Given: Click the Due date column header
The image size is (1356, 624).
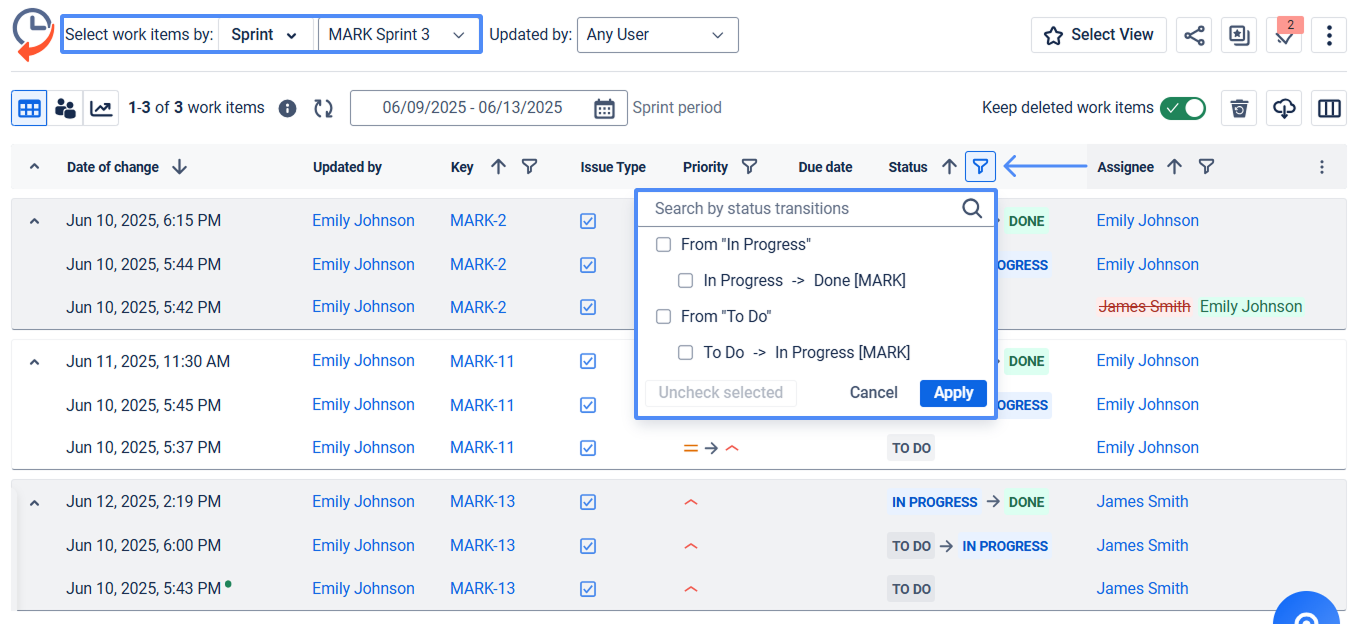Looking at the screenshot, I should point(826,168).
